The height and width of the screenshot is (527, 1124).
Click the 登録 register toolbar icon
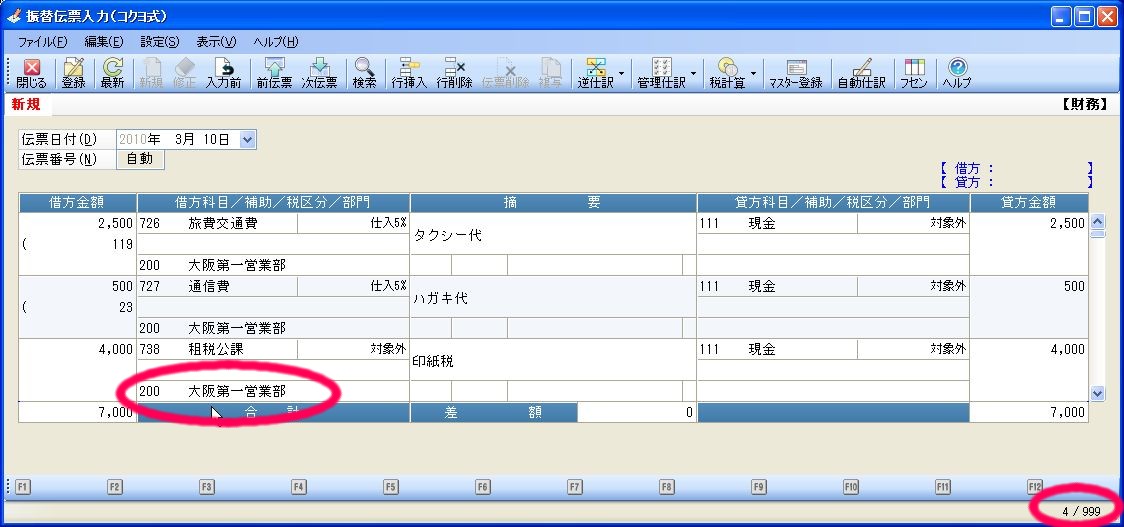[x=73, y=73]
